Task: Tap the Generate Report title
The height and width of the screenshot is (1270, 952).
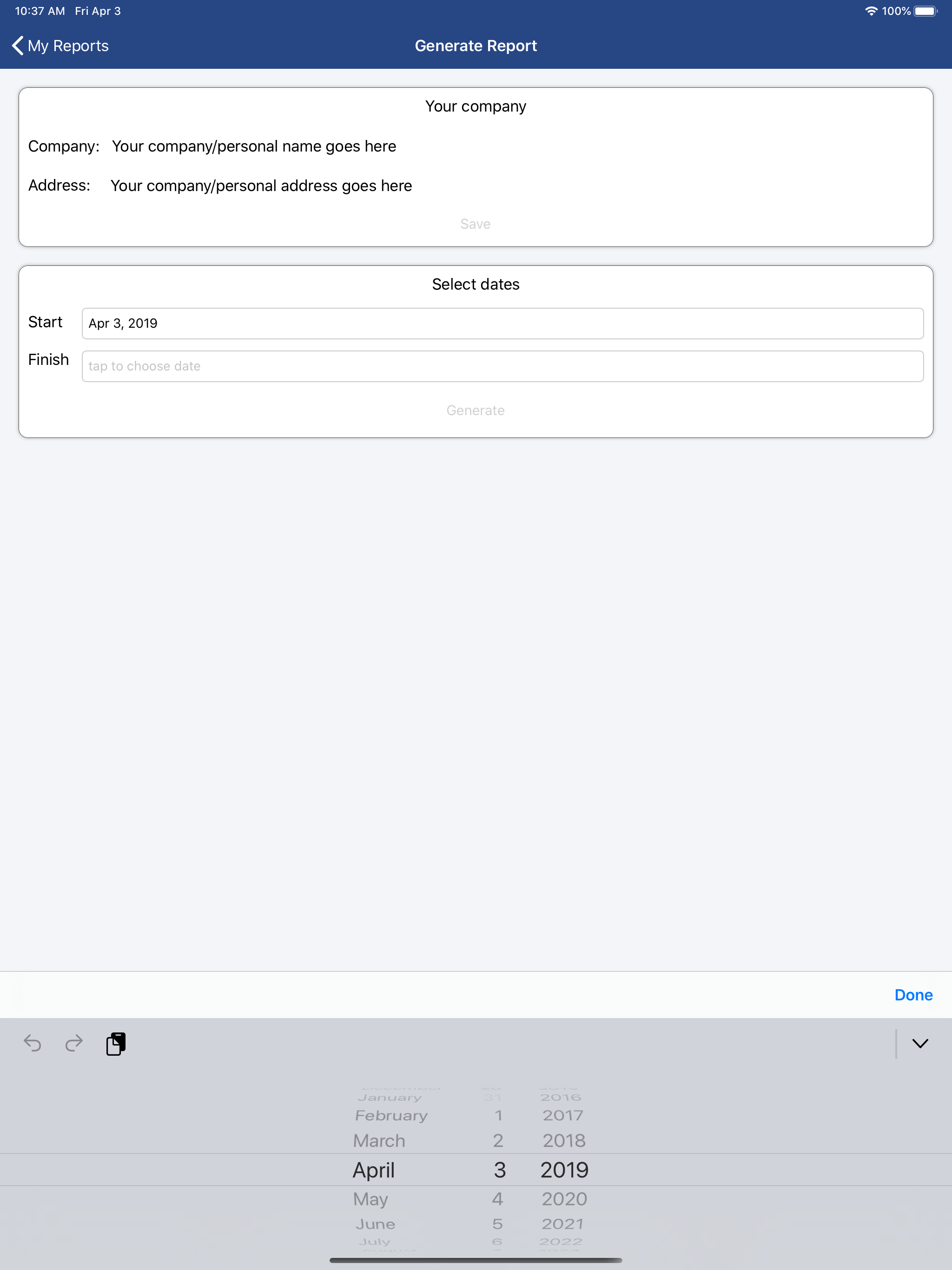Action: [x=476, y=46]
